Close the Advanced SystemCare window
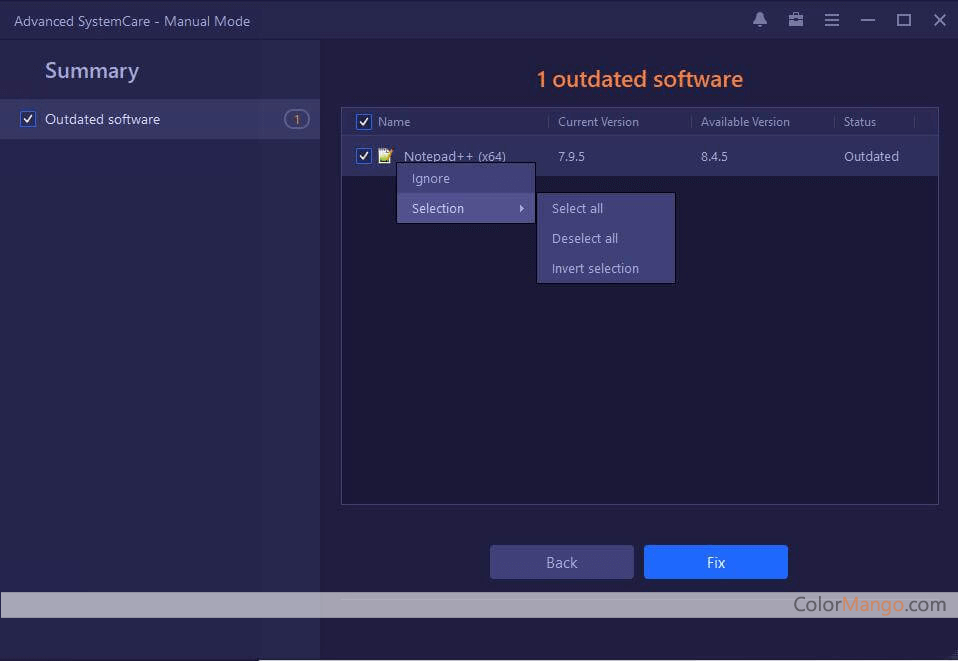This screenshot has width=958, height=661. coord(940,20)
